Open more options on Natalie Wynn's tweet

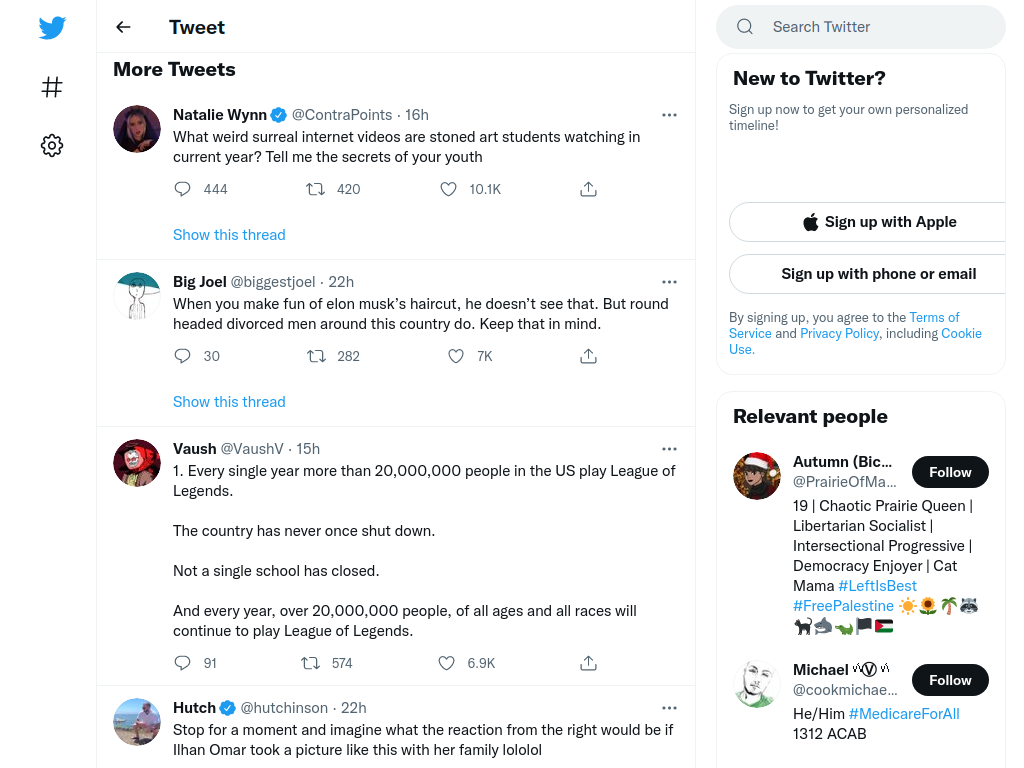tap(669, 115)
